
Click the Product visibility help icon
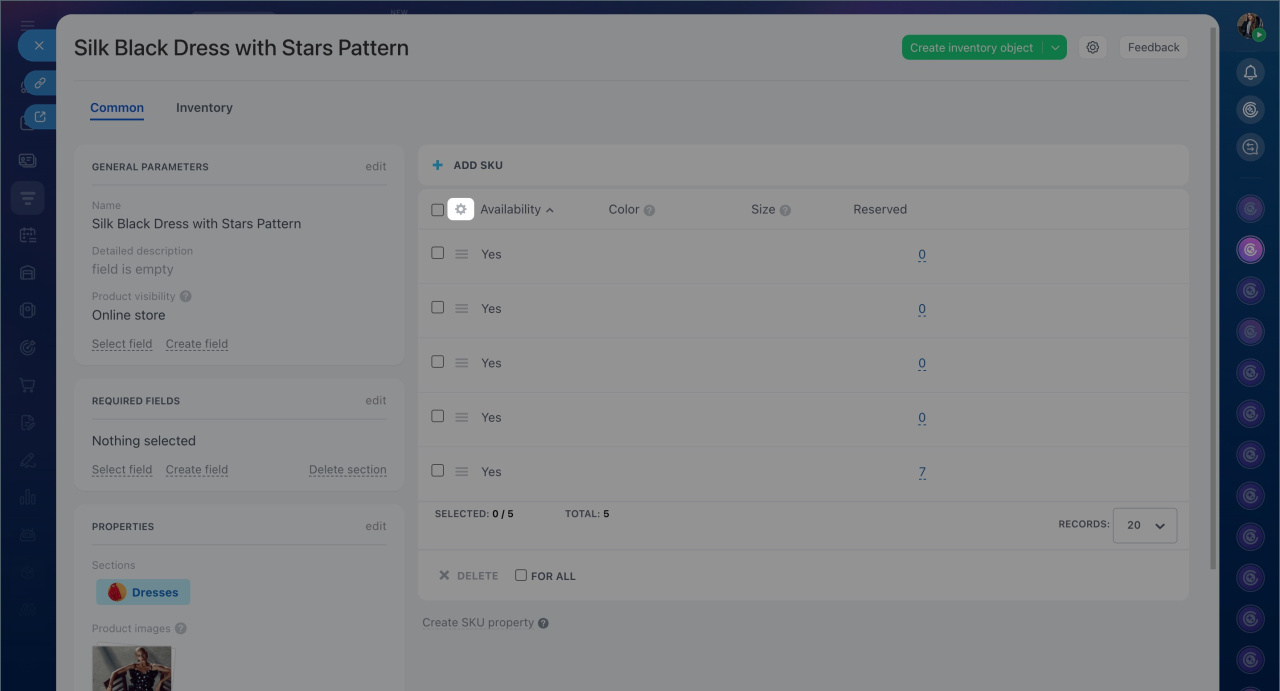tap(186, 297)
